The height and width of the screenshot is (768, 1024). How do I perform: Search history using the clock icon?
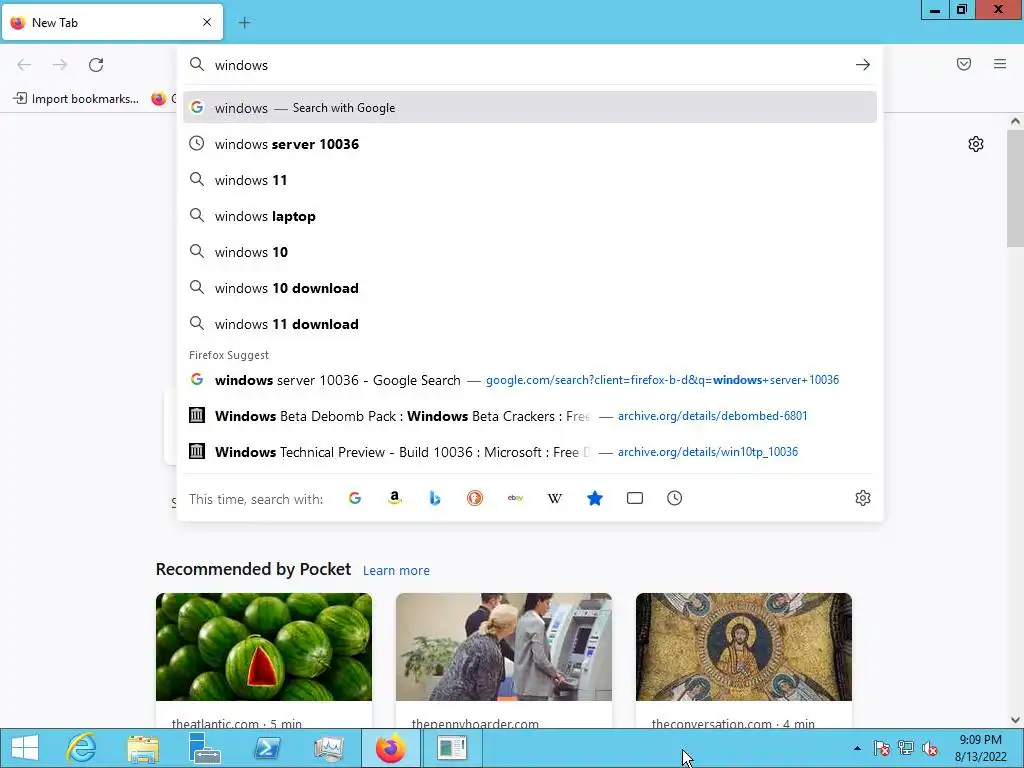675,498
